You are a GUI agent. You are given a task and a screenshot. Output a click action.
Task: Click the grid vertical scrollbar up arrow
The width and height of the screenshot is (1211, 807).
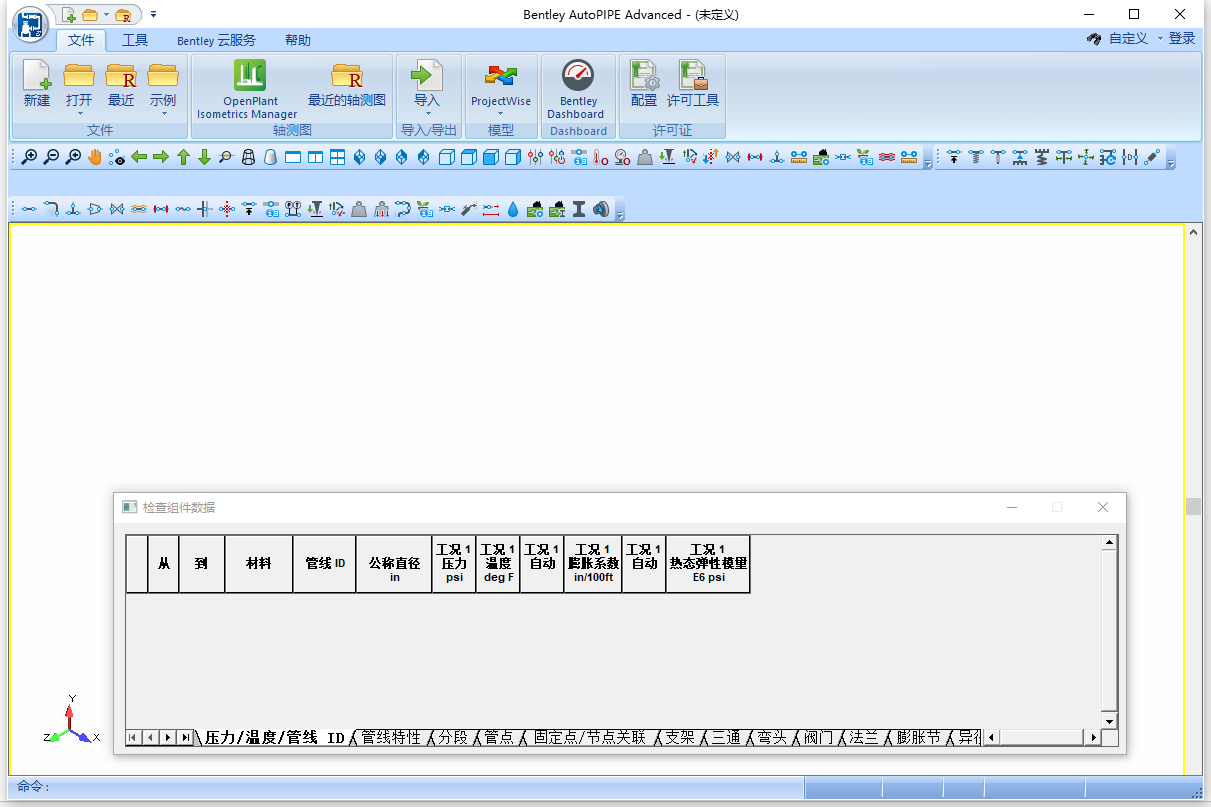(x=1109, y=543)
